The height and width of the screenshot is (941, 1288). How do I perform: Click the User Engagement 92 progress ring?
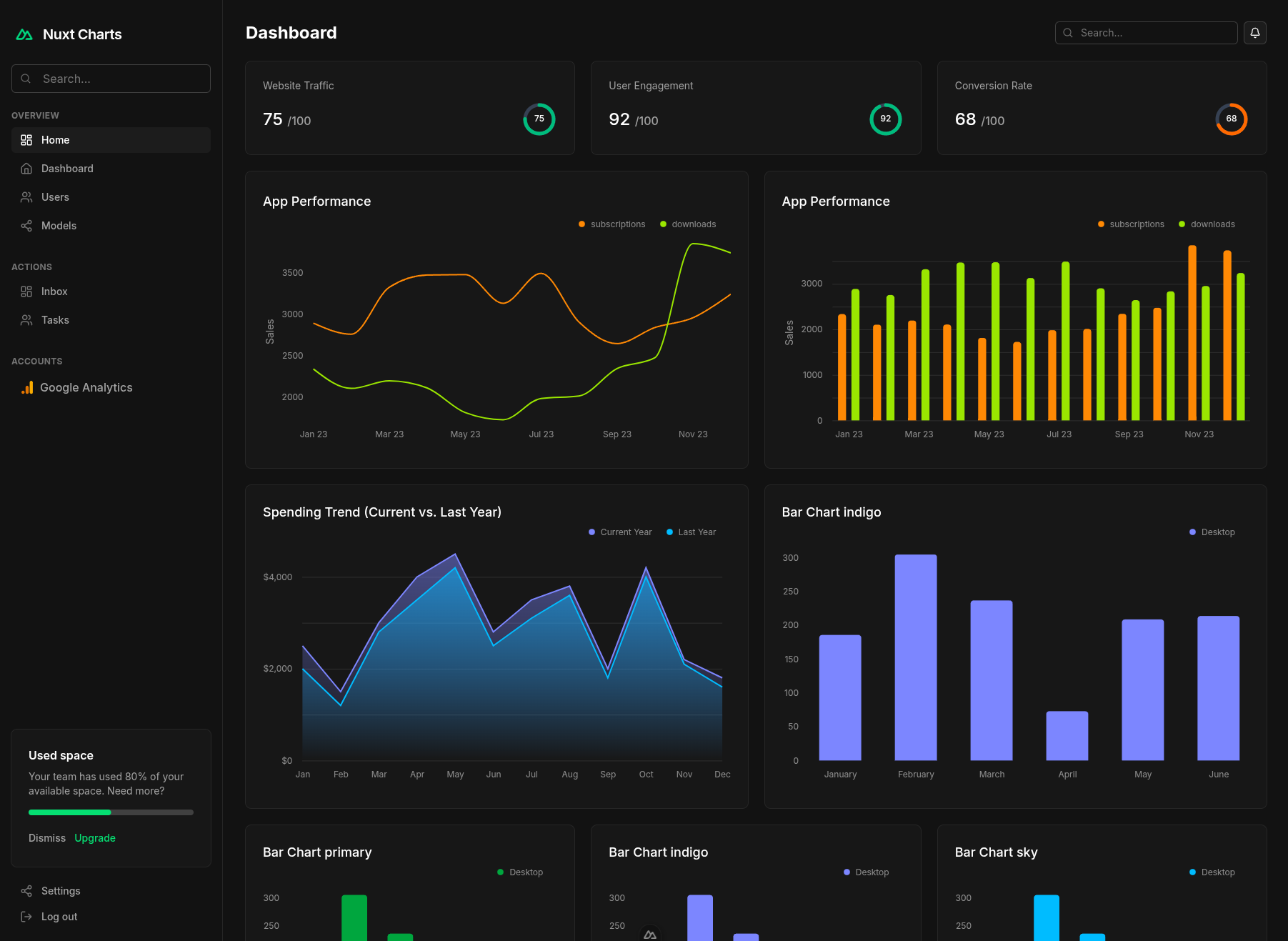pos(886,119)
